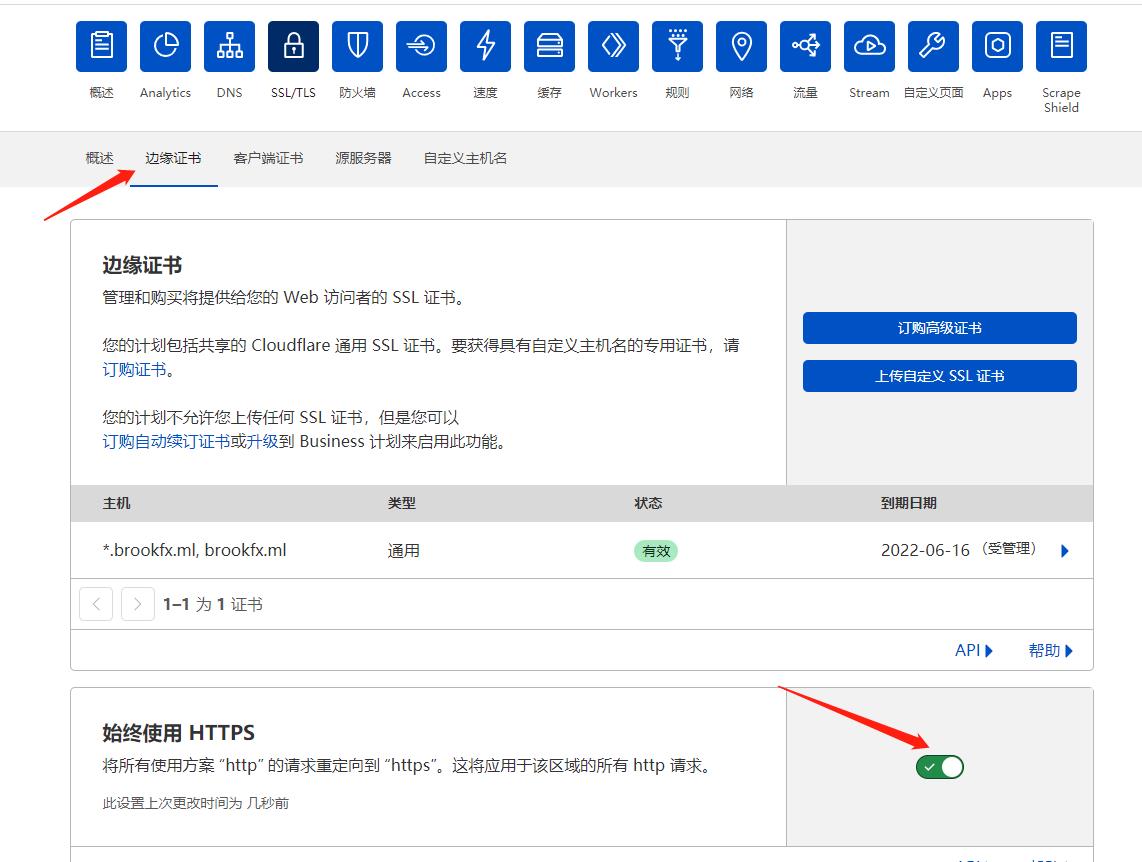This screenshot has width=1142, height=862.
Task: Click the Workers navigation icon
Action: (613, 46)
